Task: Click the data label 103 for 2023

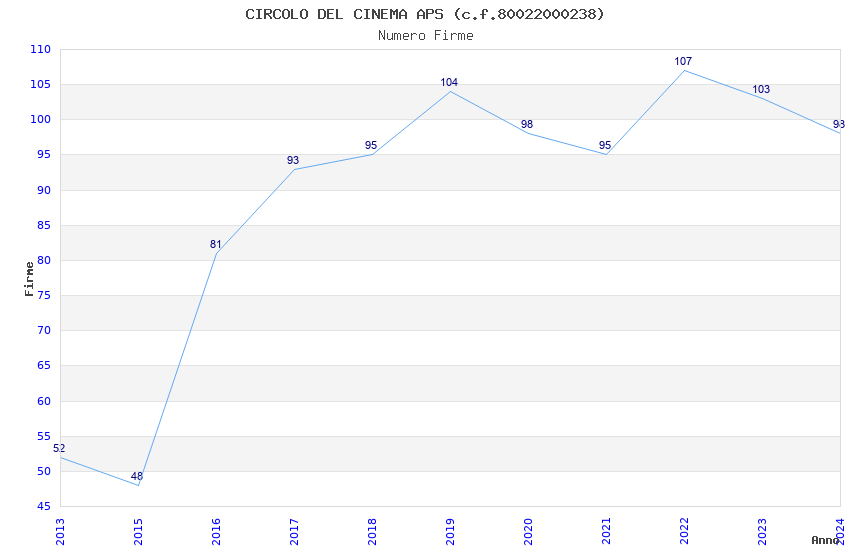Action: (761, 89)
